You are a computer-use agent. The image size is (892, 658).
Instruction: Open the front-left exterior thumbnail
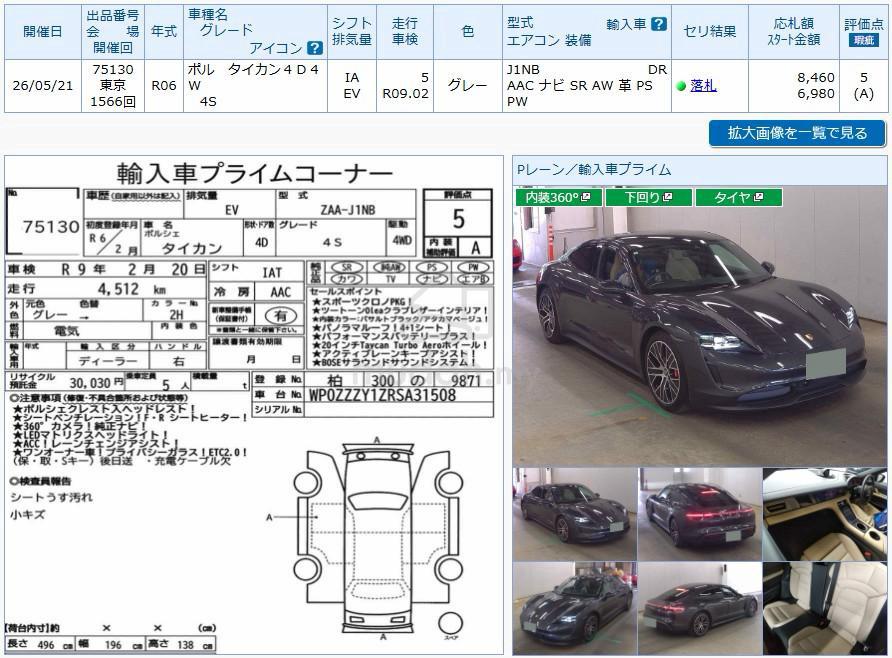[x=575, y=514]
